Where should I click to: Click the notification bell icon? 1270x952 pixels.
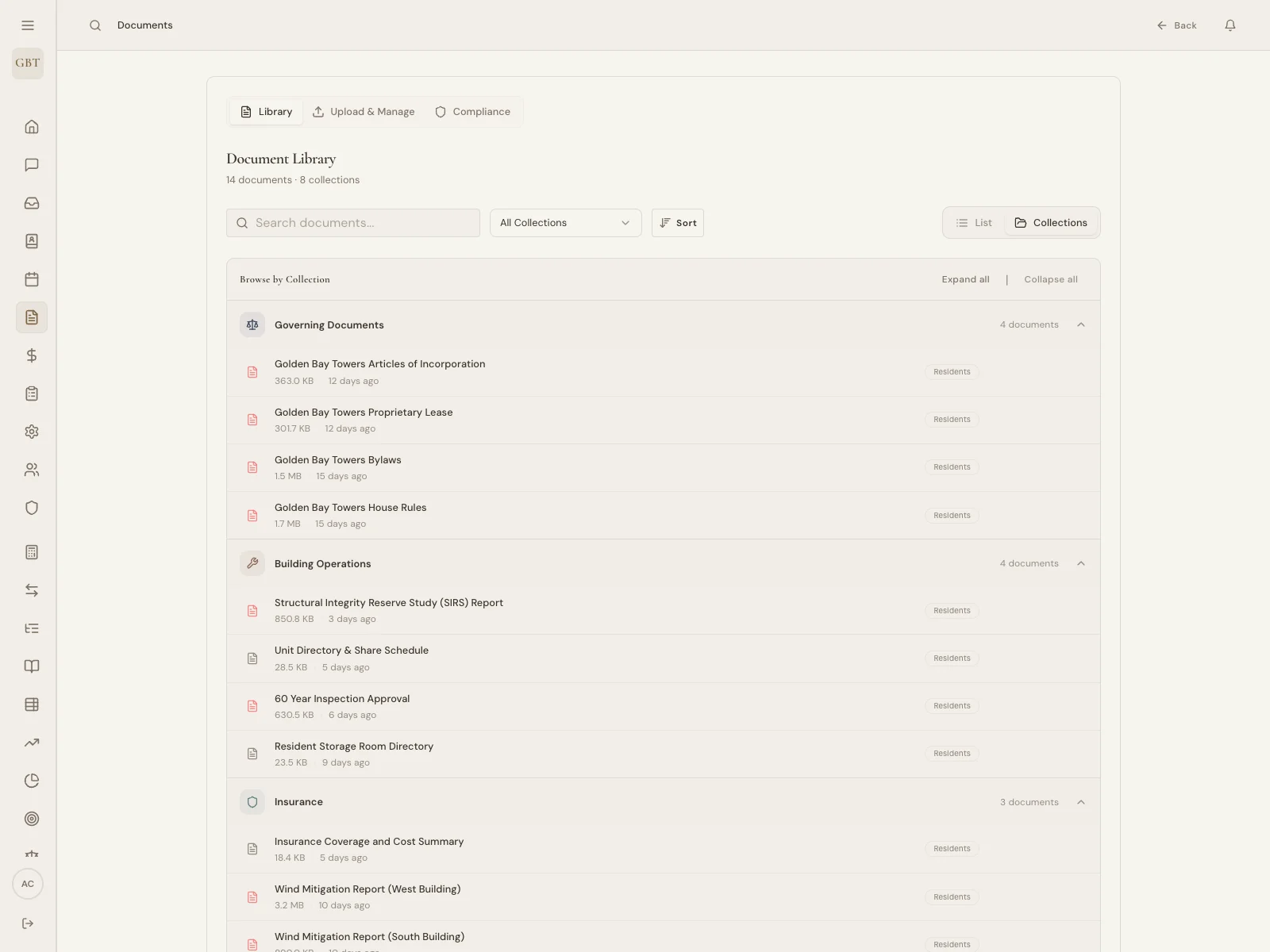tap(1230, 25)
